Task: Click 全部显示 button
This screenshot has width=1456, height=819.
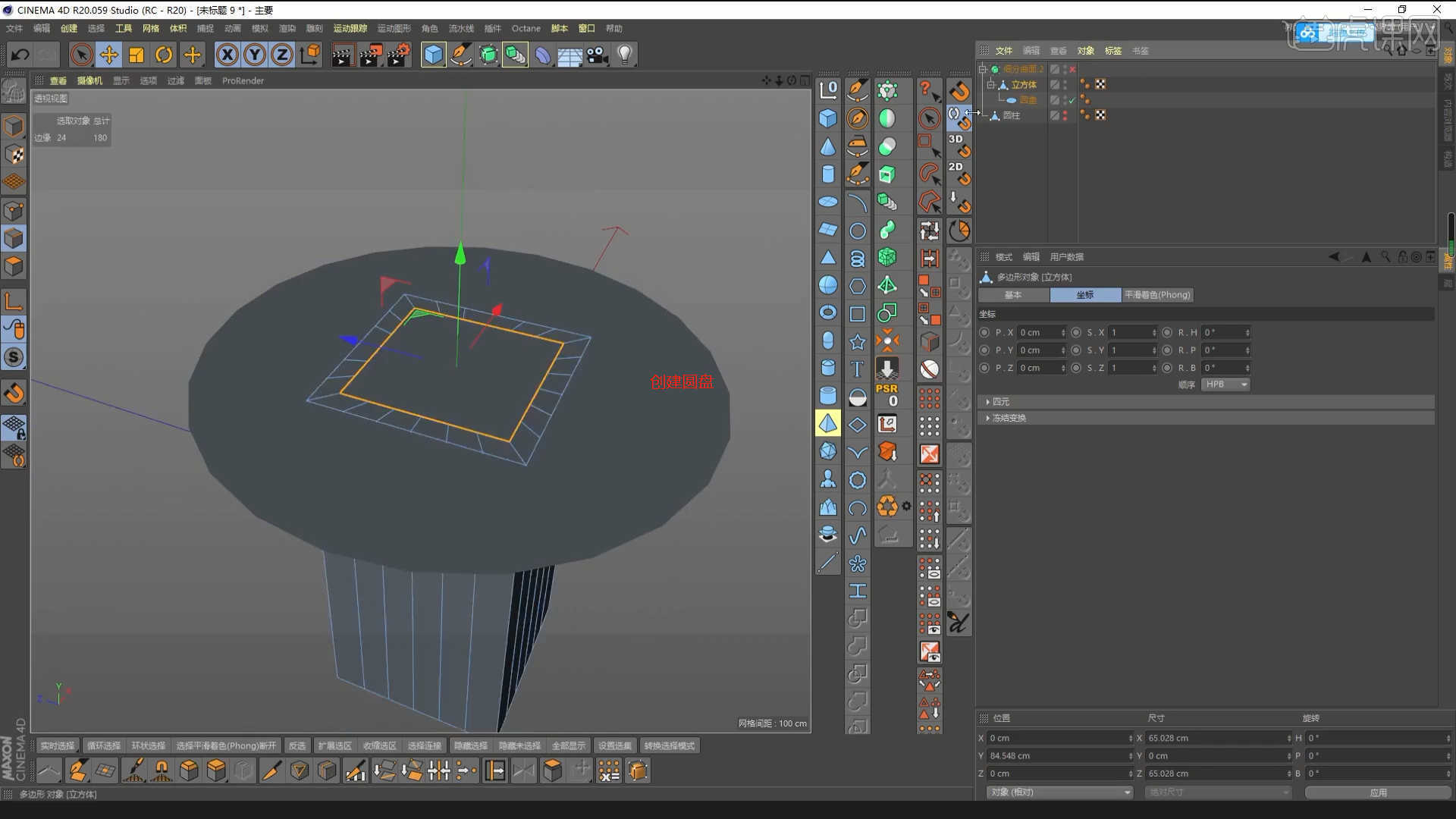Action: (569, 745)
